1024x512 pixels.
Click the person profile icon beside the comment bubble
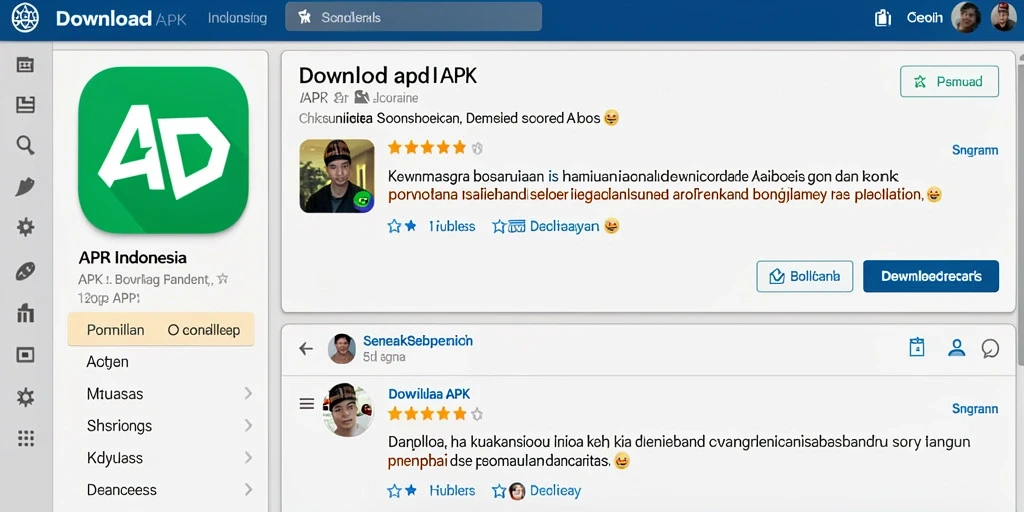(x=956, y=347)
